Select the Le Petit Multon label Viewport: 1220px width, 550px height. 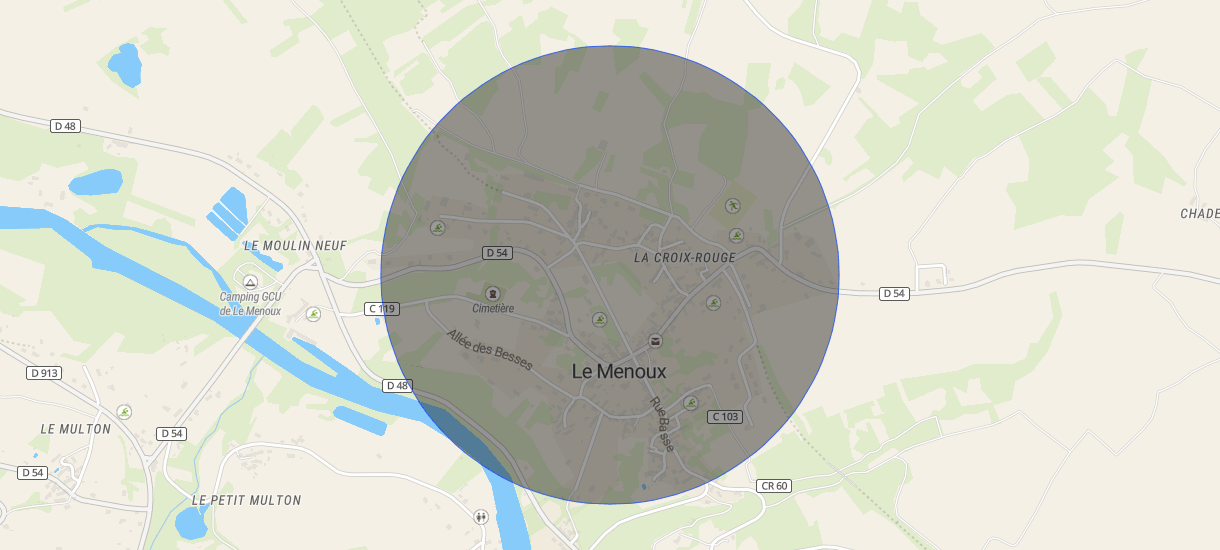pyautogui.click(x=246, y=500)
